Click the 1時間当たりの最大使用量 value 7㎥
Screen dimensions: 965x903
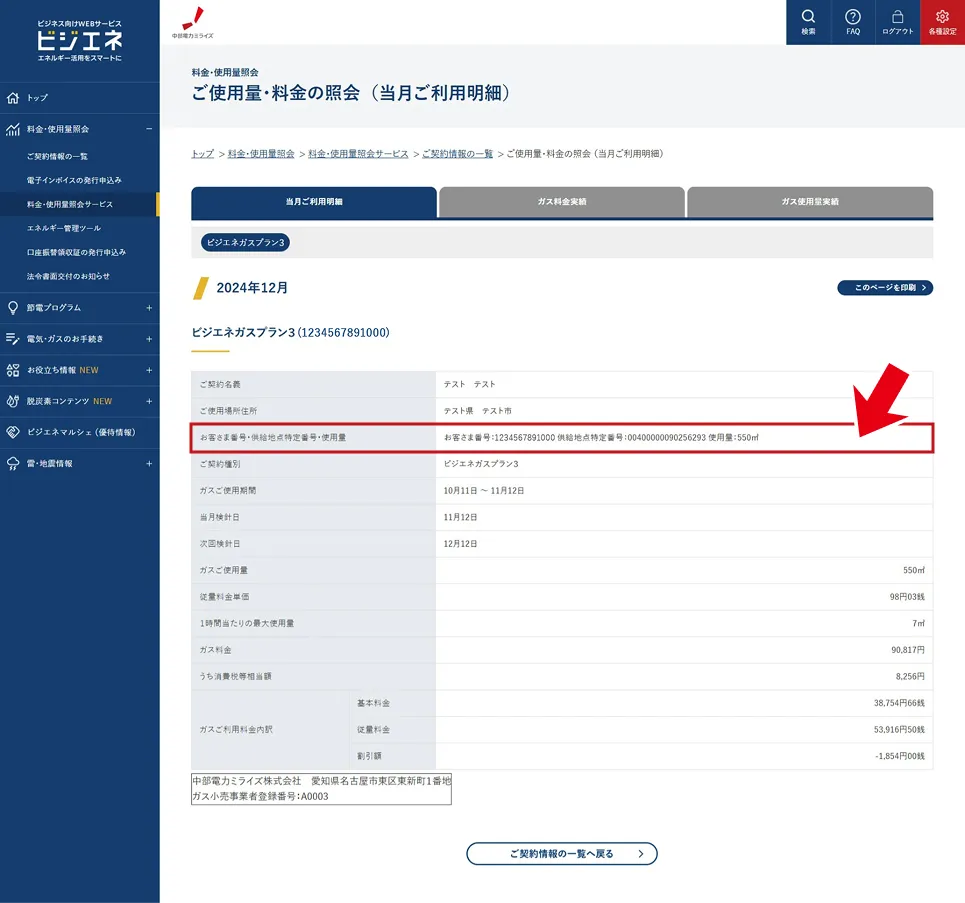tap(918, 624)
